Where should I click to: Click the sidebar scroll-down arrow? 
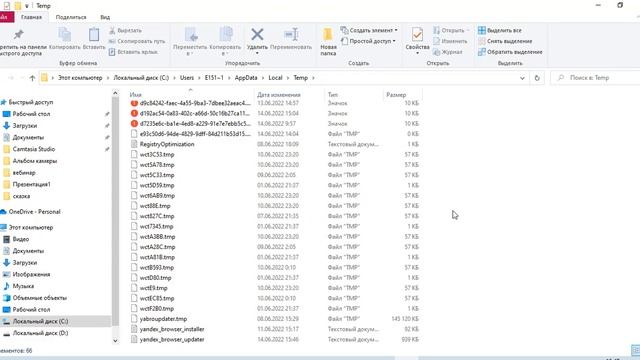point(115,340)
